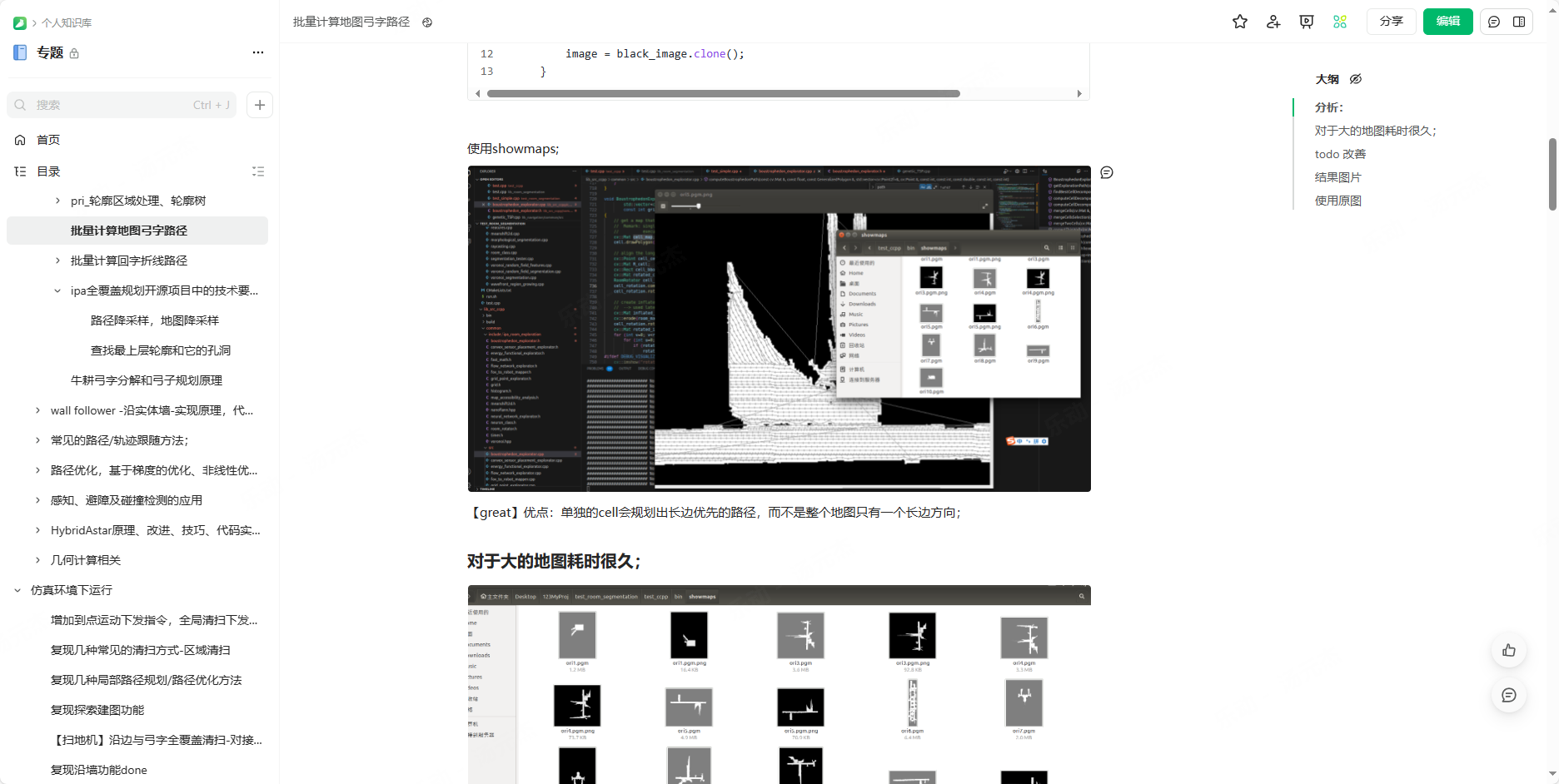
Task: Expand the pri_轮廓区域处理、轮廓树 tree node
Action: click(57, 201)
